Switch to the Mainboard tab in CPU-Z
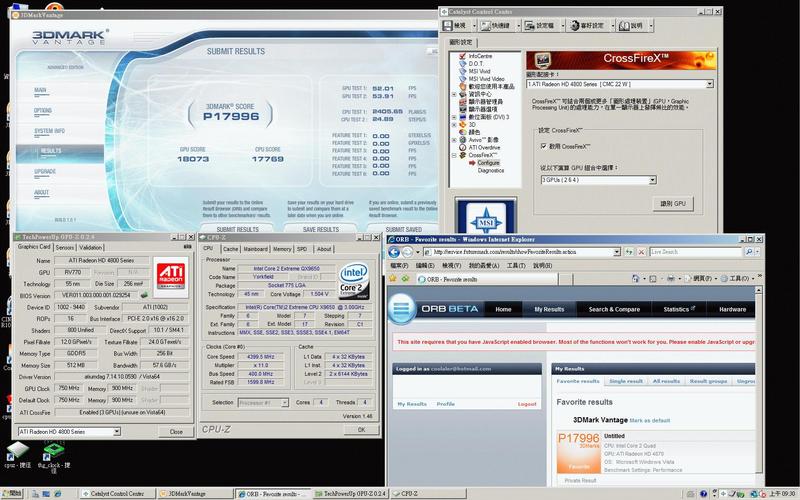 pos(255,249)
